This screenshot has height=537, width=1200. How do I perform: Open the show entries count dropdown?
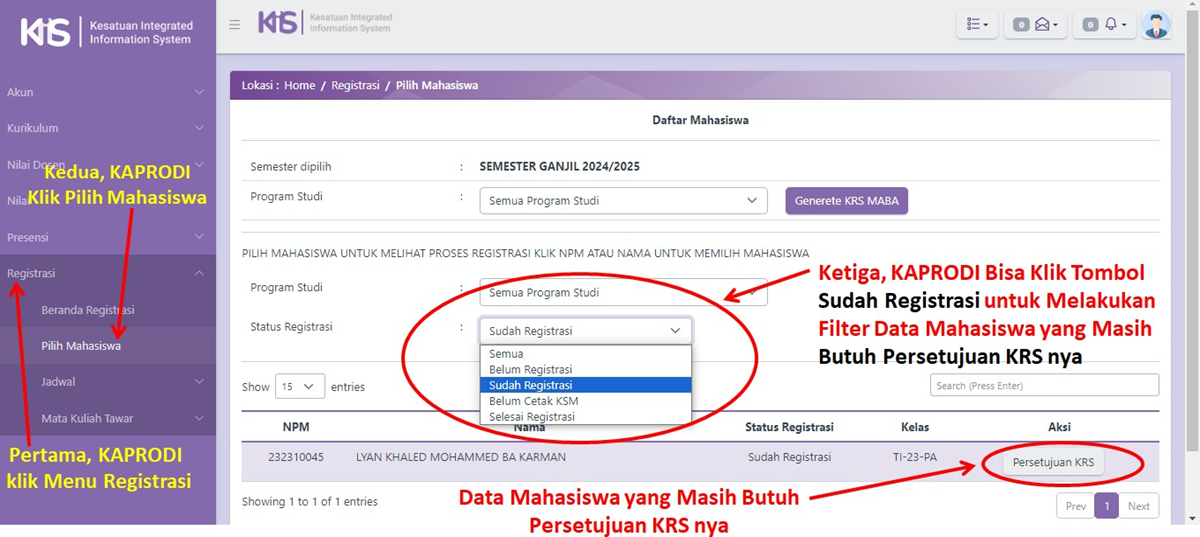point(299,386)
